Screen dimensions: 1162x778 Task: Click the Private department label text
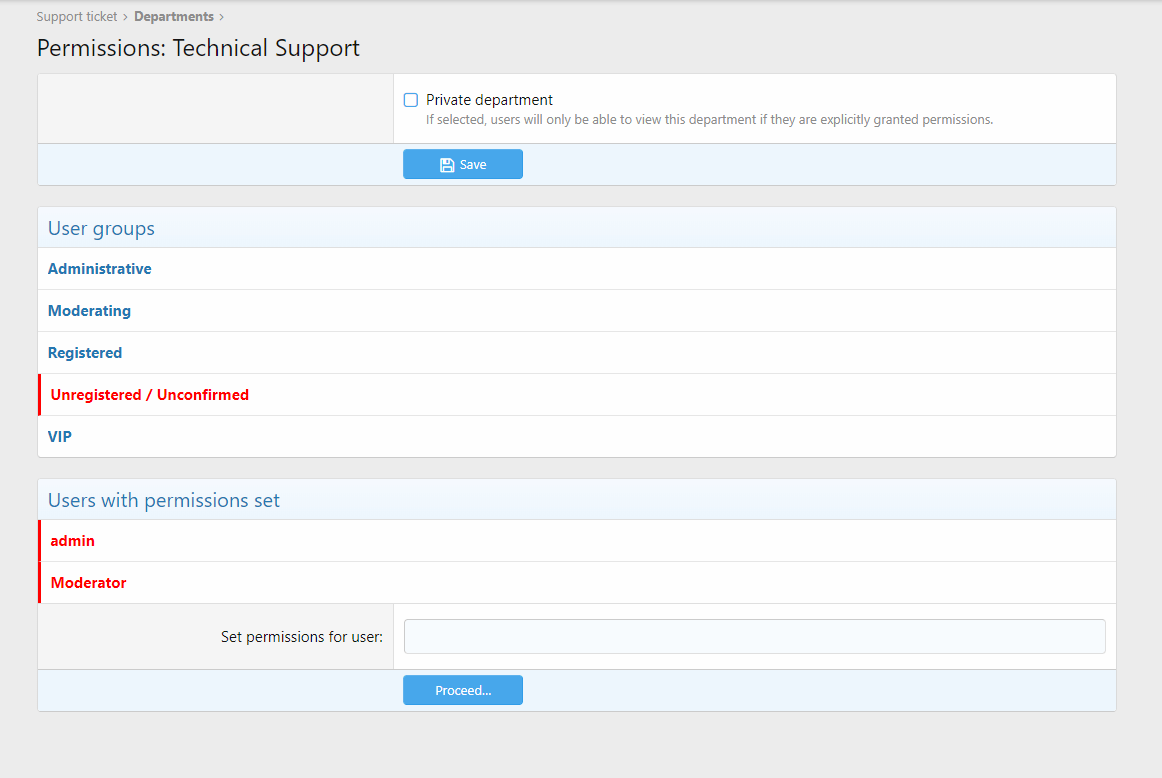[489, 100]
